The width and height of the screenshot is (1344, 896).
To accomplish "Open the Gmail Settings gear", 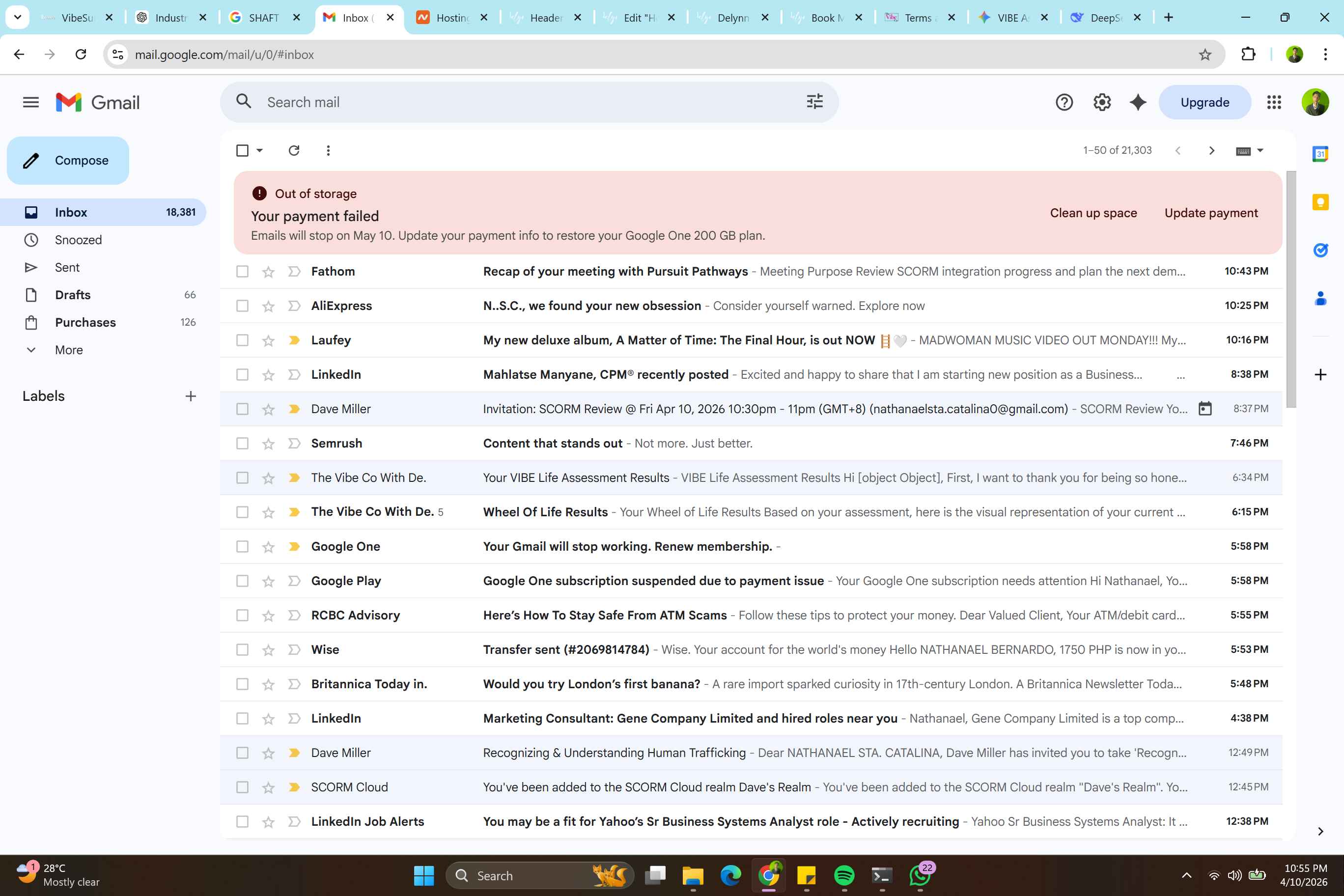I will coord(1102,102).
